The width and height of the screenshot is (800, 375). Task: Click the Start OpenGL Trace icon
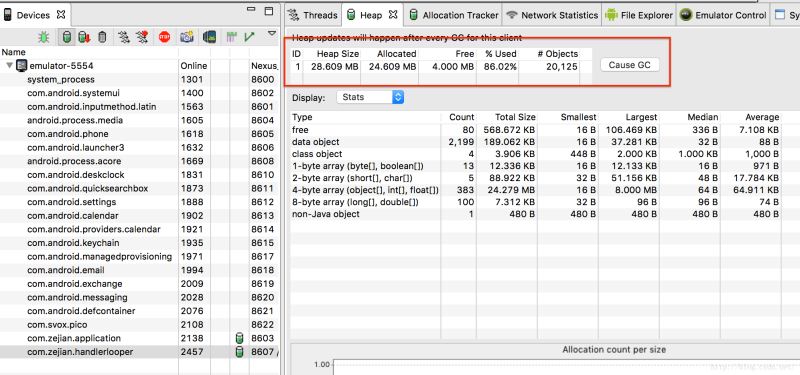249,37
